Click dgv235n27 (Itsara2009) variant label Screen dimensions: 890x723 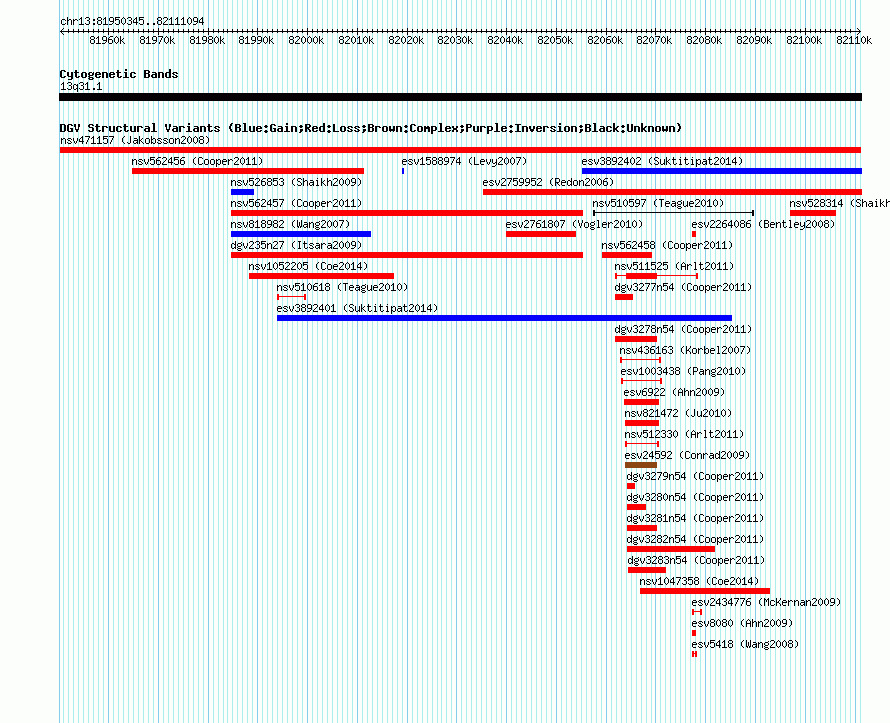(296, 245)
